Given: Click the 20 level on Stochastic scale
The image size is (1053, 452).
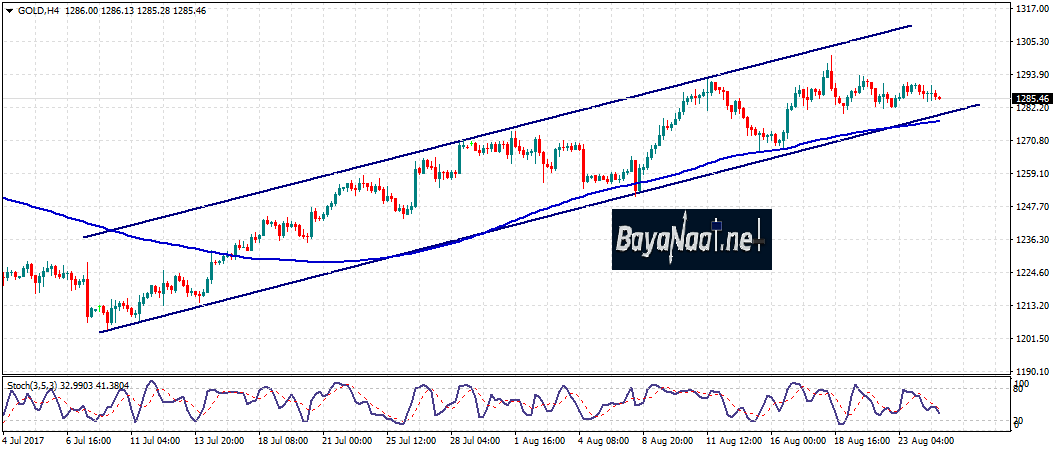Looking at the screenshot, I should [1020, 420].
